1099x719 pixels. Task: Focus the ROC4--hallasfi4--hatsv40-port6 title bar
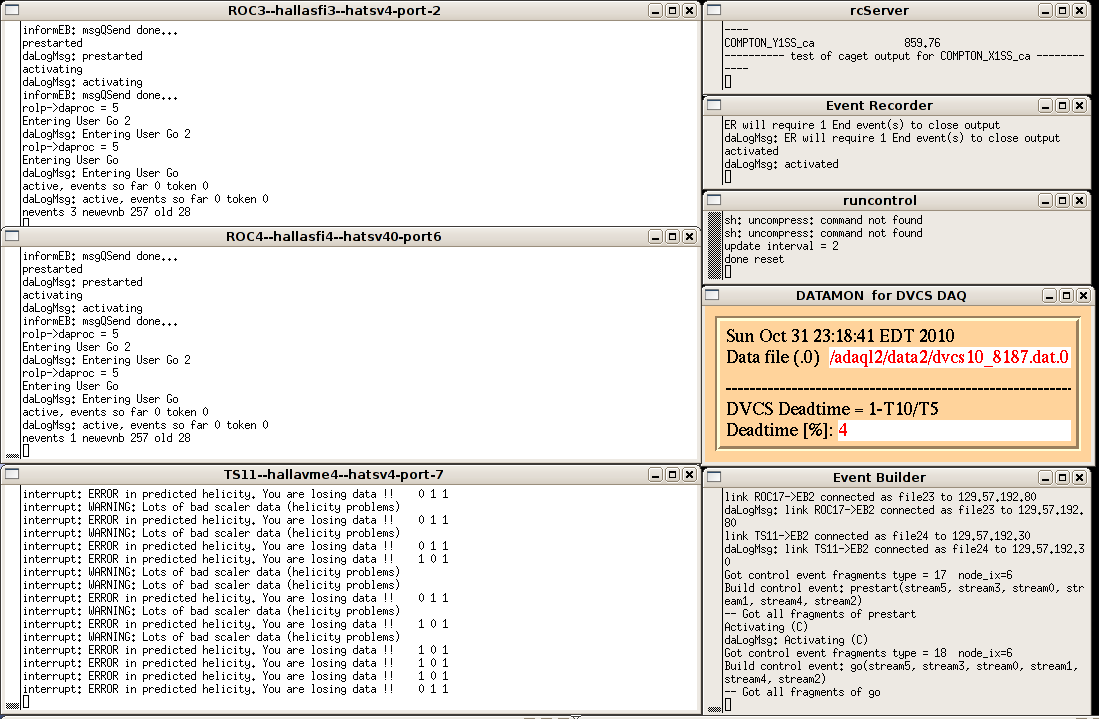coord(334,236)
